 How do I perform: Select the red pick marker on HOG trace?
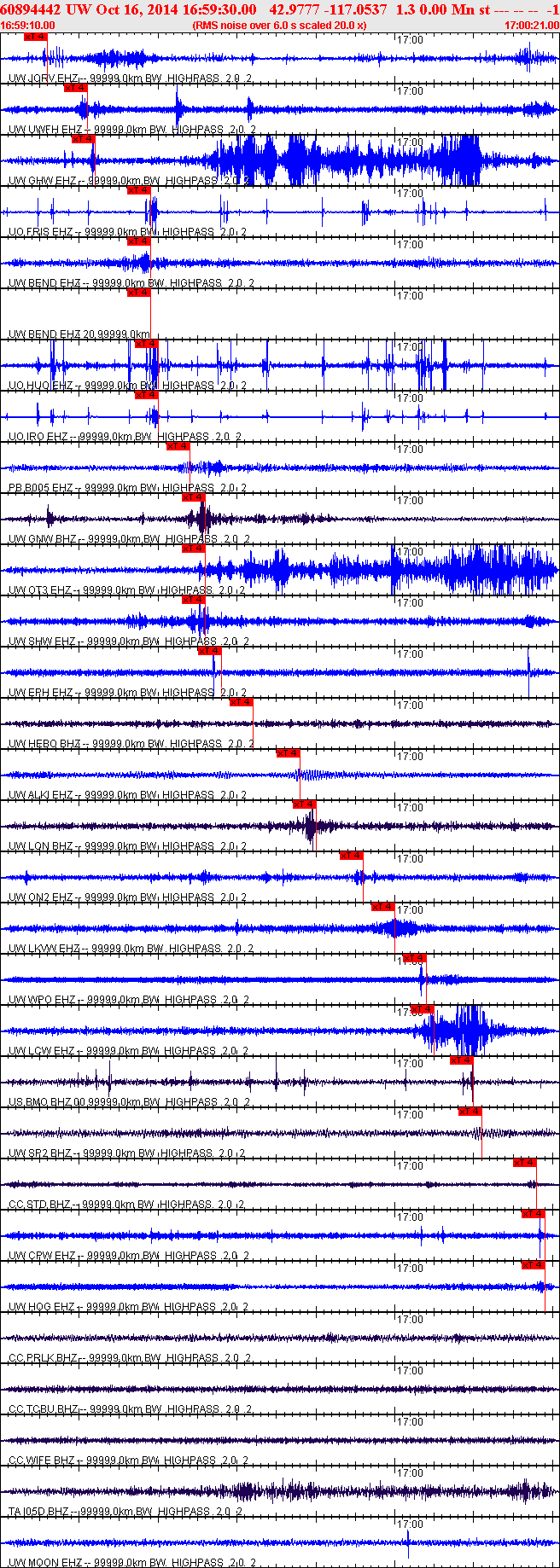[533, 1265]
